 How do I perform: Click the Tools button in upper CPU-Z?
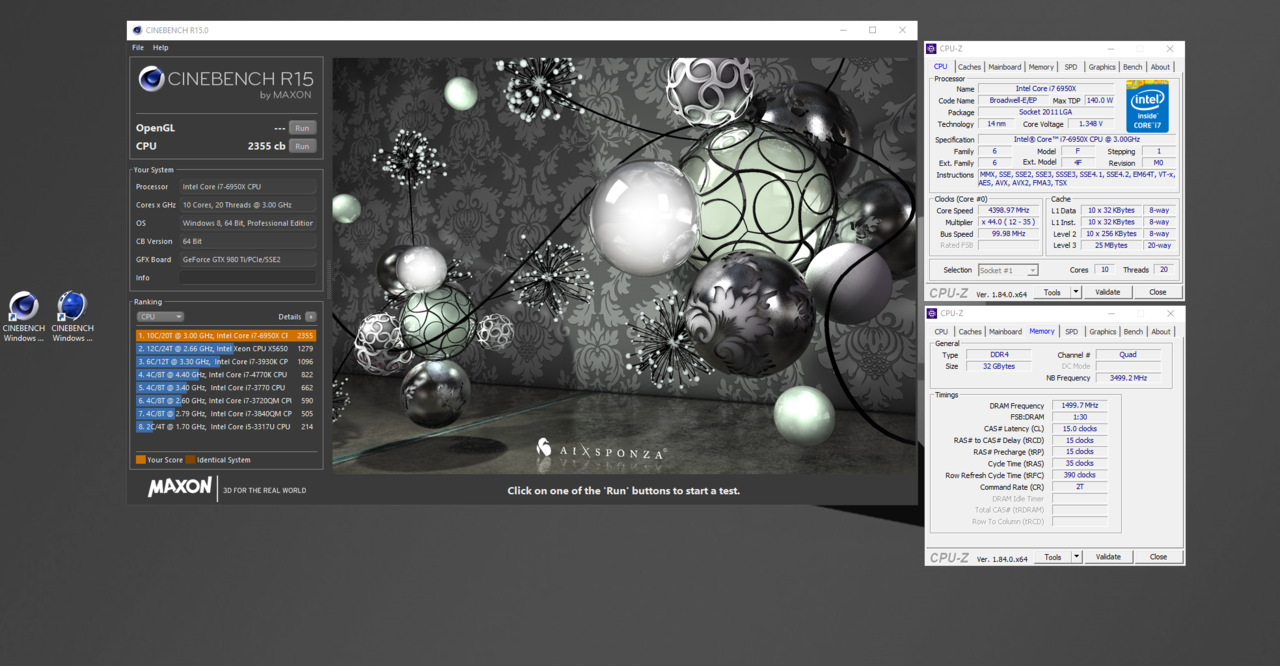click(x=1052, y=292)
